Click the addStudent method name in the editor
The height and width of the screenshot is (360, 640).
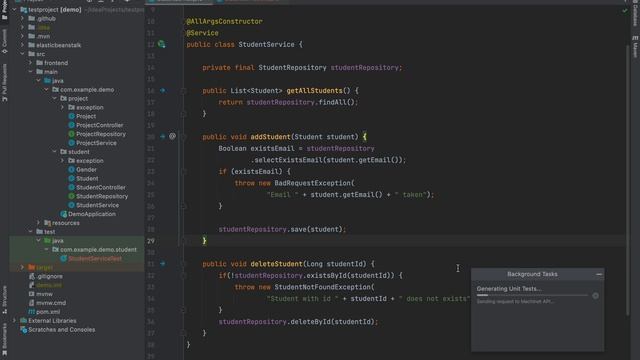pyautogui.click(x=270, y=137)
